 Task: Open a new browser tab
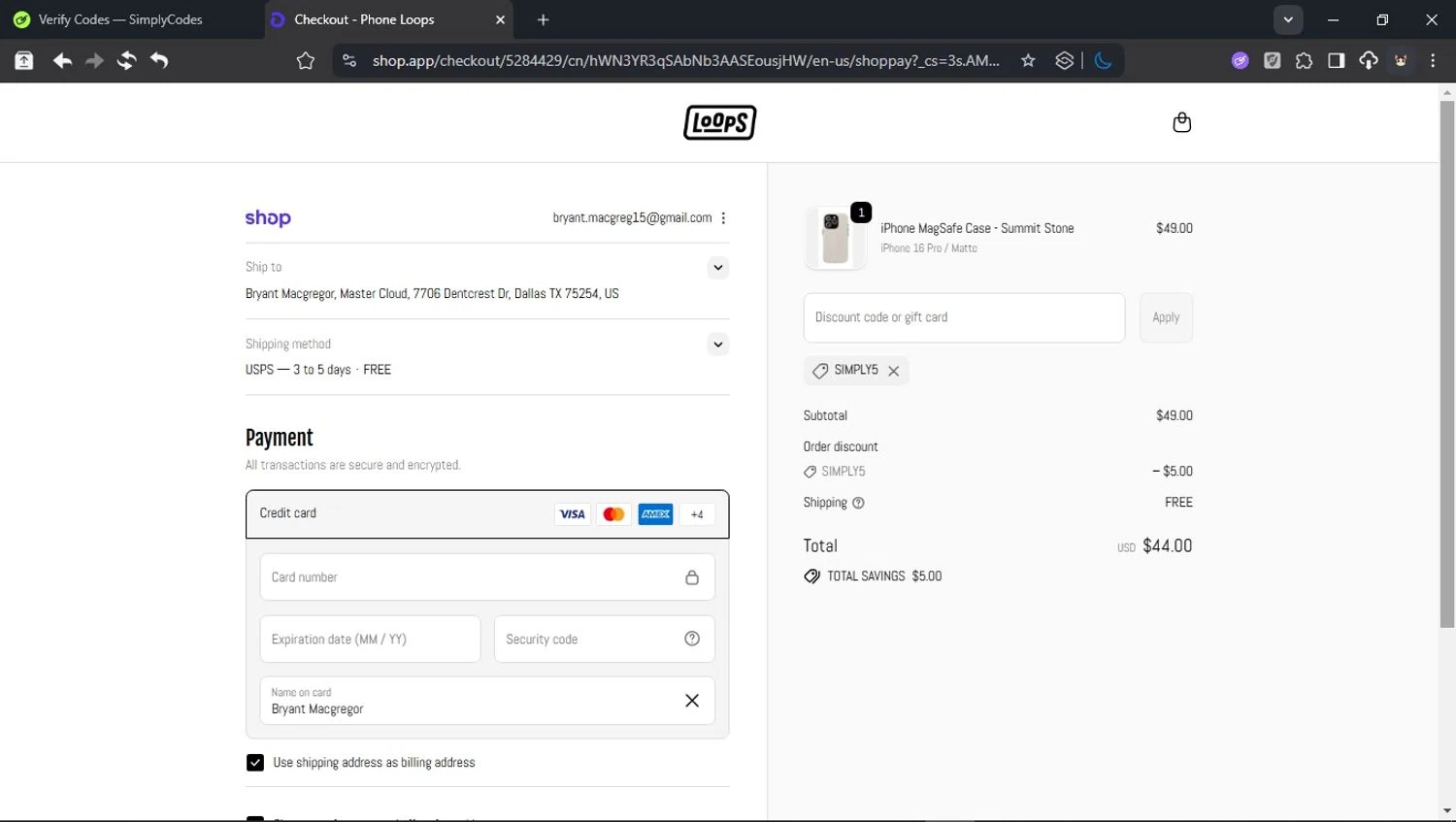543,19
